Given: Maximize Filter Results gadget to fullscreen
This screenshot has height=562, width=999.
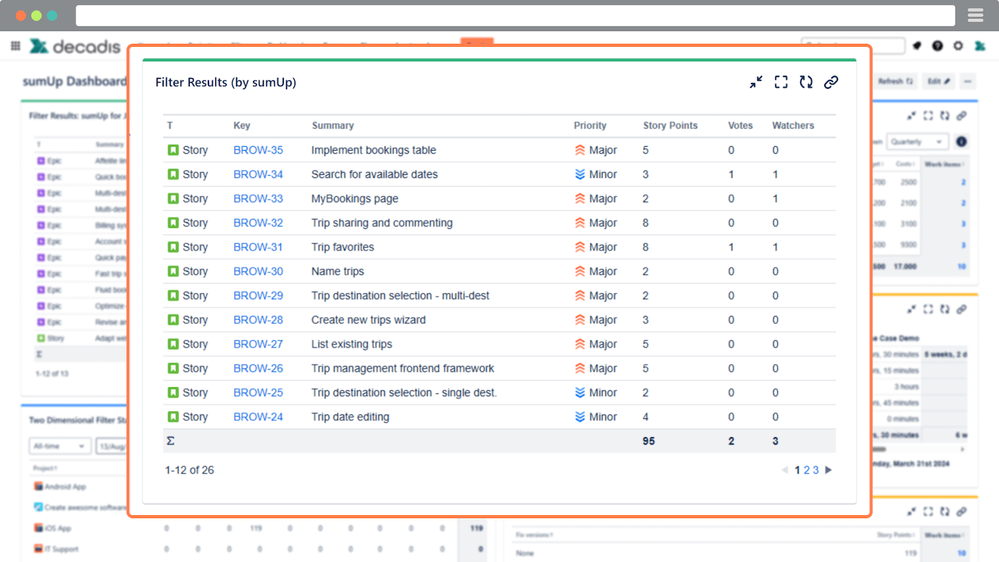Looking at the screenshot, I should point(781,82).
